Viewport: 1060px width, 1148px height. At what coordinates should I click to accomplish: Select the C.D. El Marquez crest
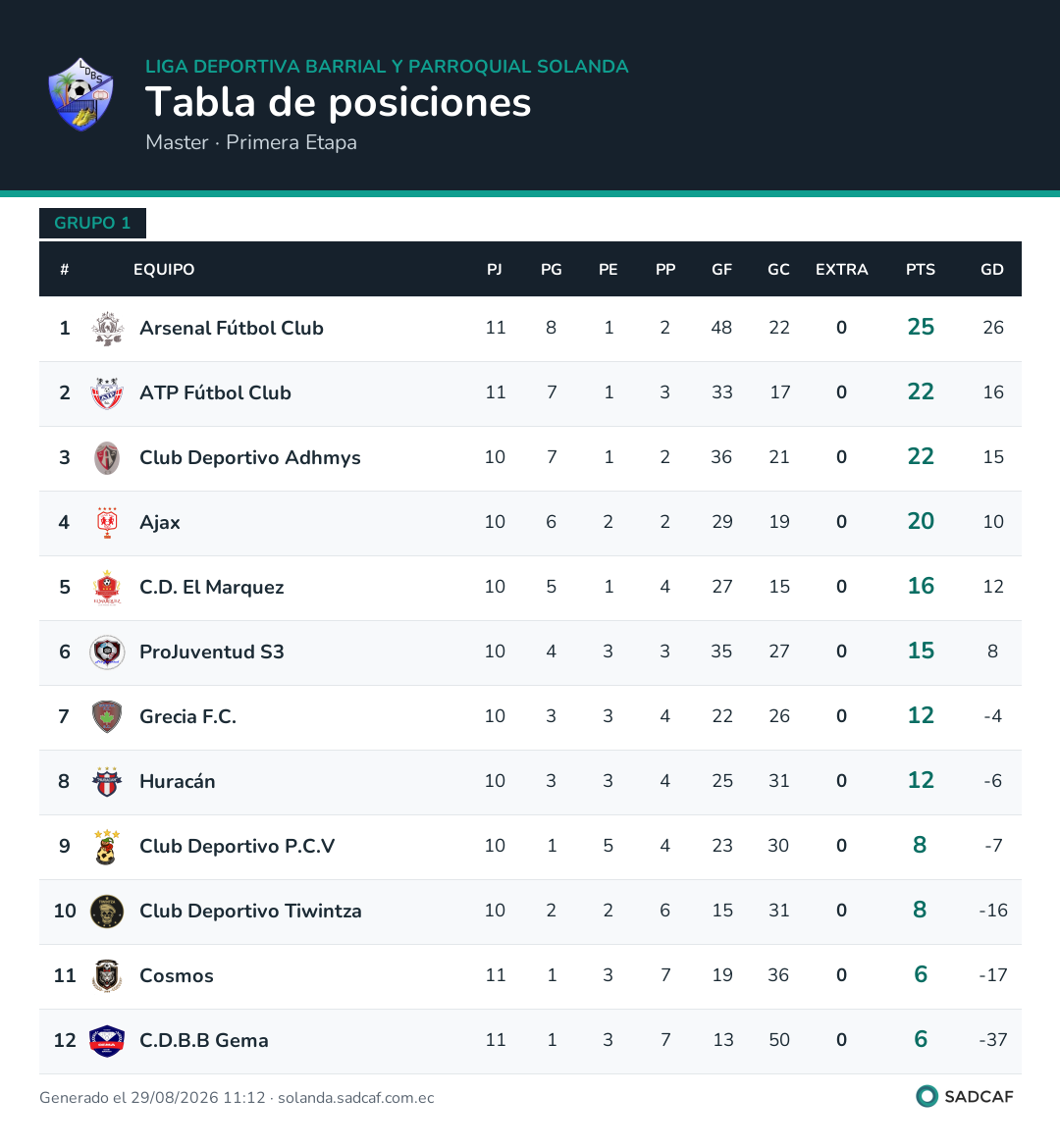[x=107, y=587]
